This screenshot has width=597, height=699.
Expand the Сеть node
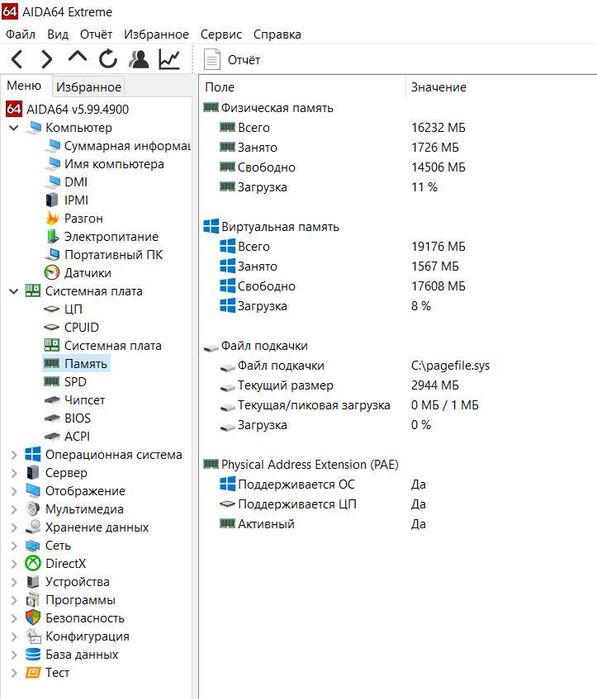click(14, 546)
